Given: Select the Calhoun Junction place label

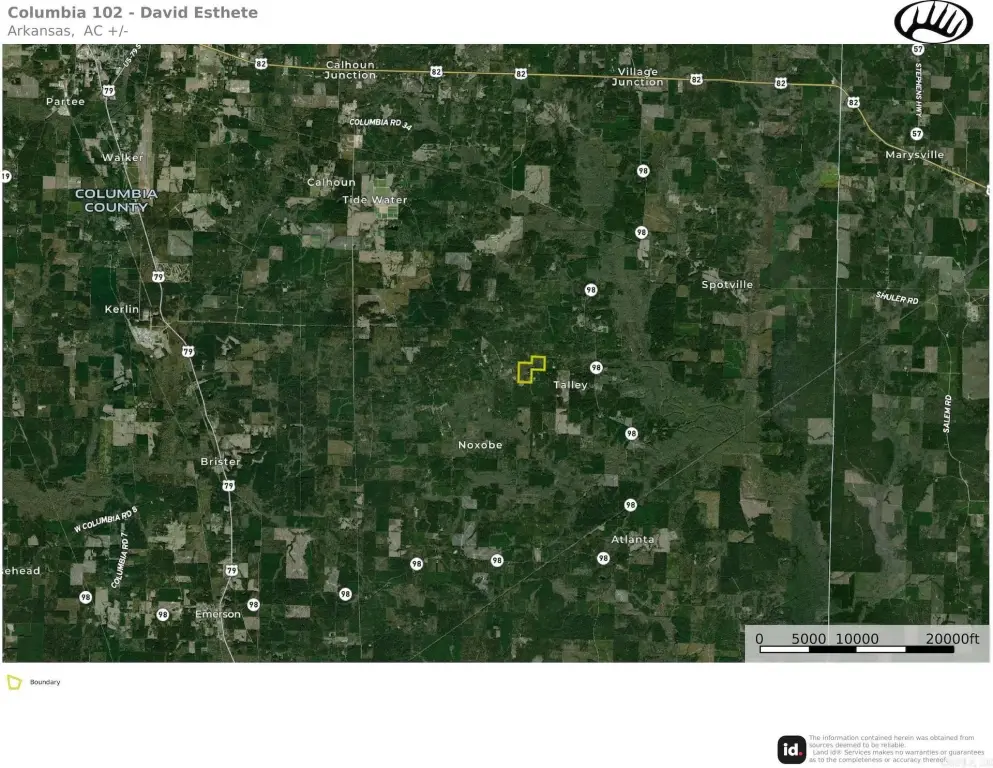Looking at the screenshot, I should [x=350, y=70].
